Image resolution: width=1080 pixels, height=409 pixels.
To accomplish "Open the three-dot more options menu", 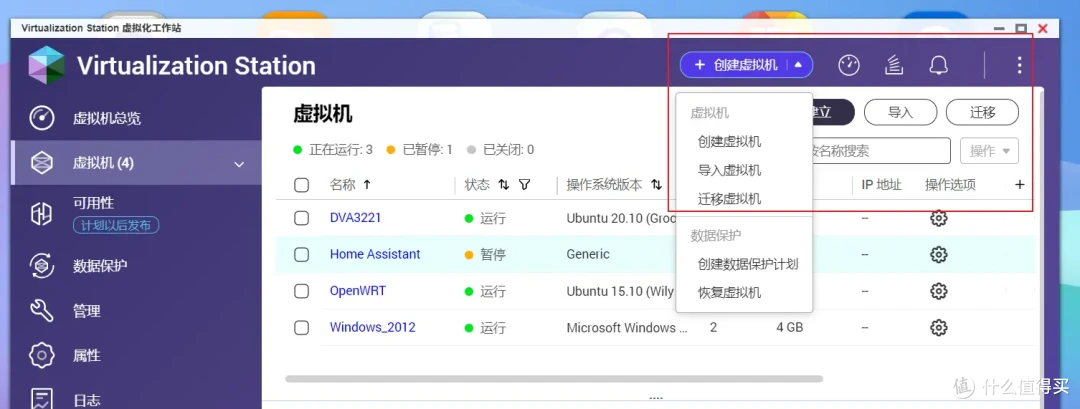I will 1019,65.
